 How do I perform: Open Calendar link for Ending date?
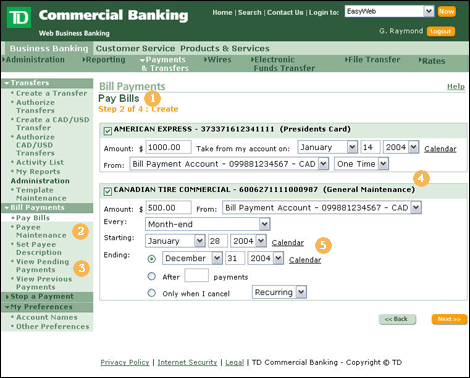[x=305, y=260]
